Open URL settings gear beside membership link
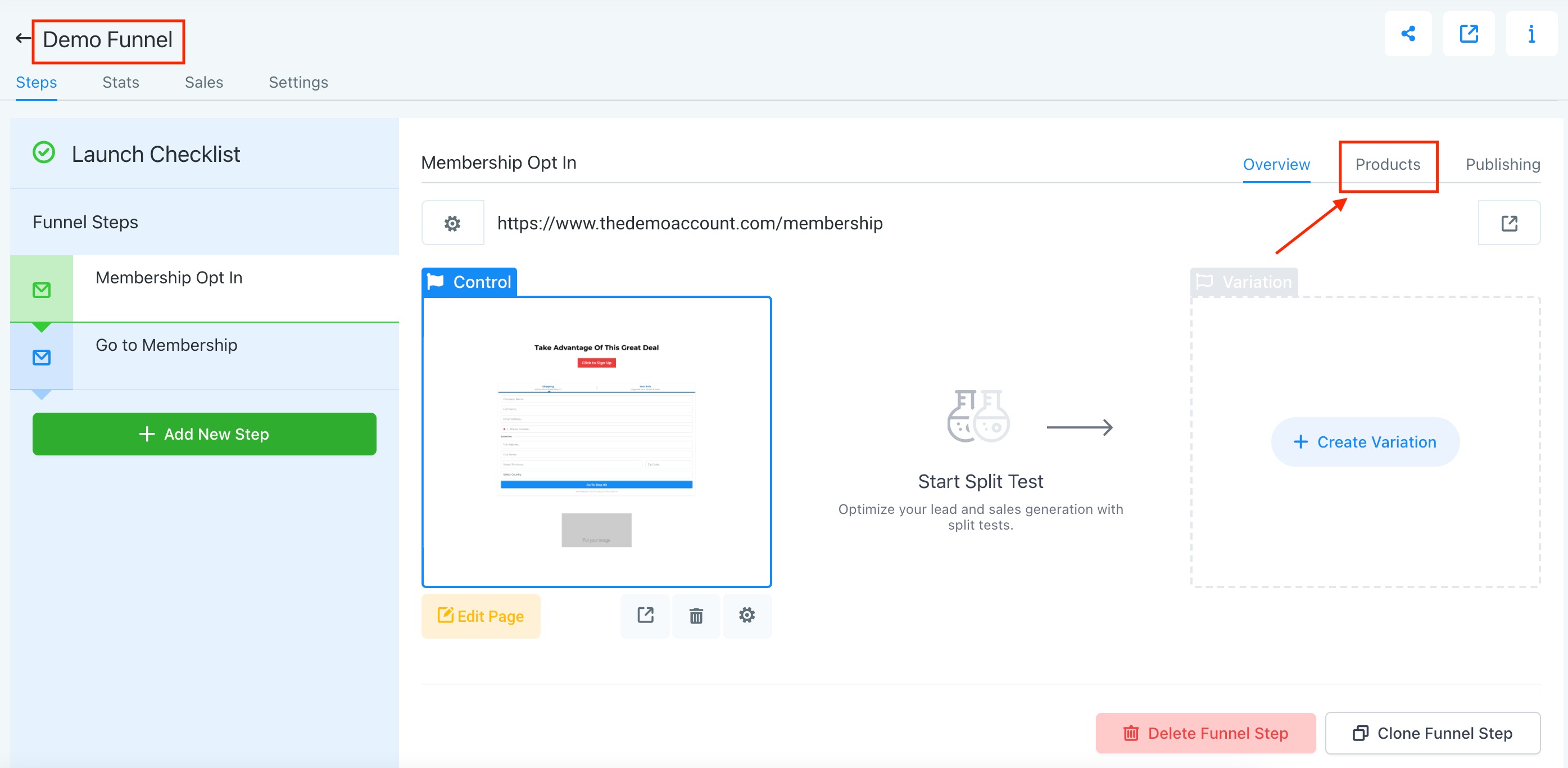This screenshot has height=768, width=1568. (452, 223)
